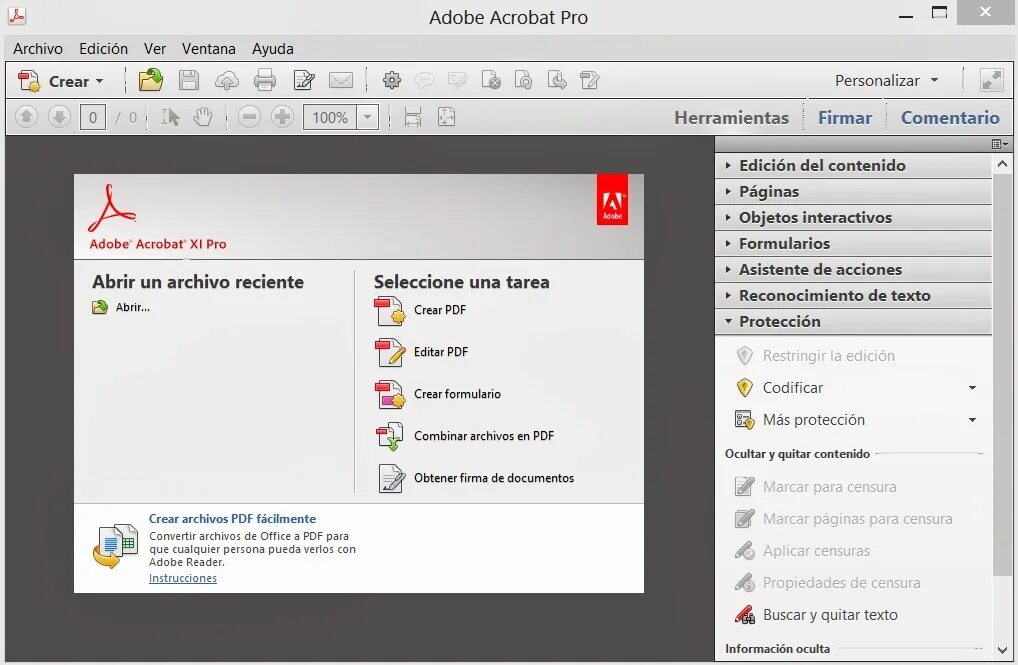Click the Restringir la edición option

click(x=815, y=356)
